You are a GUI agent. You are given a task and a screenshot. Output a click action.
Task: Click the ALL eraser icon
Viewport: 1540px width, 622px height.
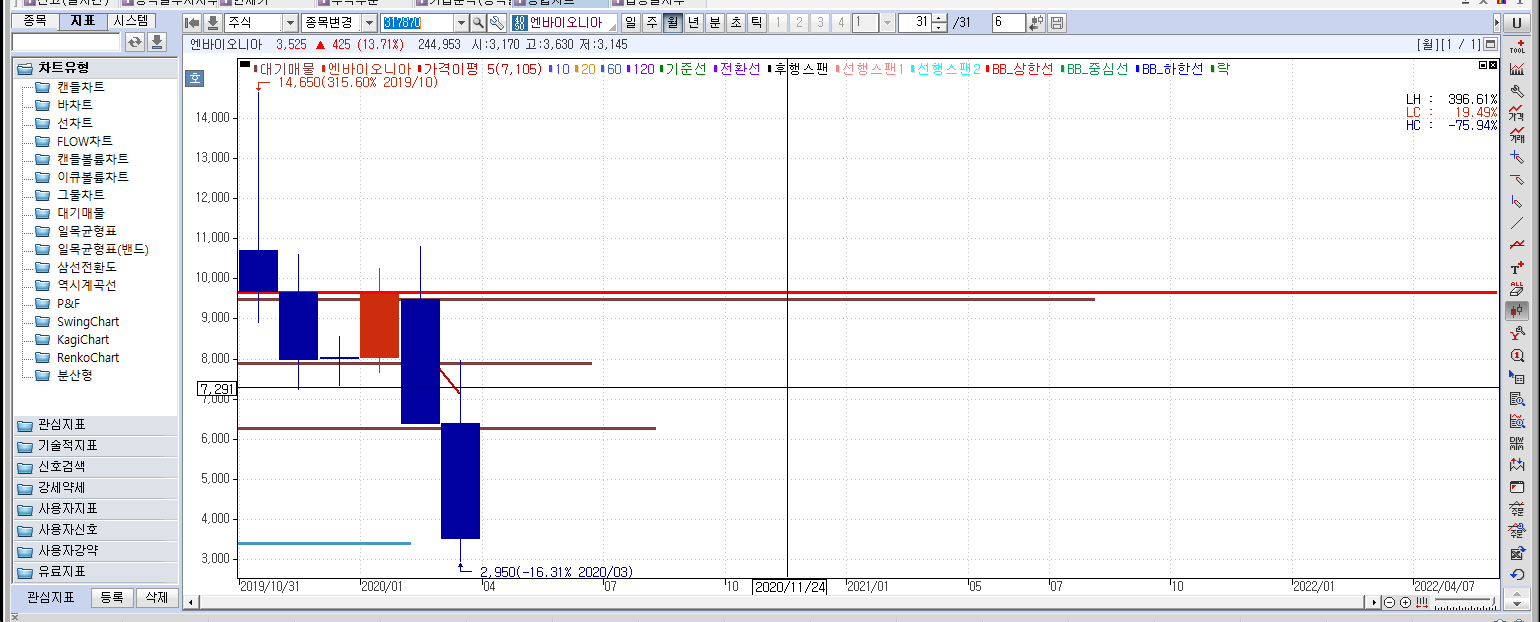1517,289
